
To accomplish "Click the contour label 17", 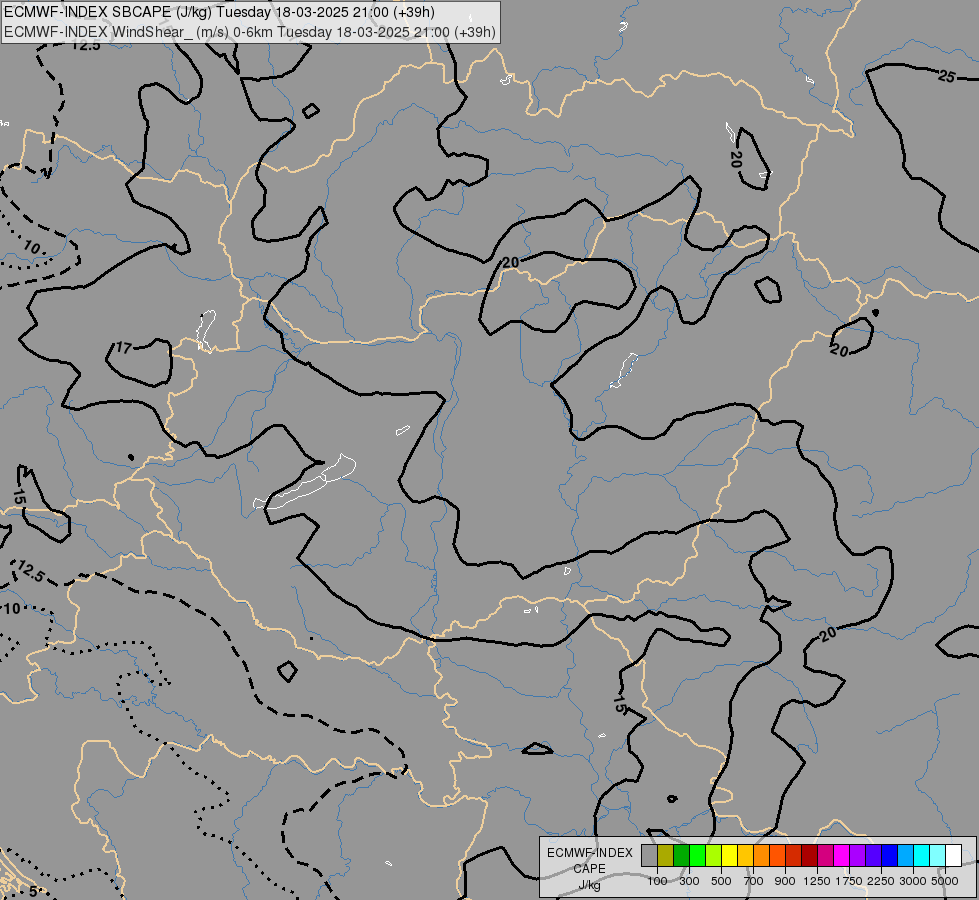I will pyautogui.click(x=124, y=348).
